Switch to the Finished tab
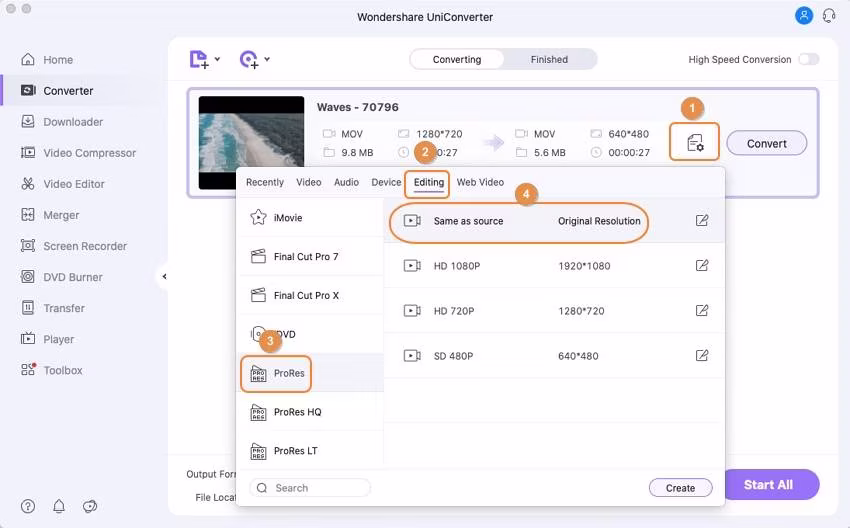The image size is (850, 528). [549, 60]
